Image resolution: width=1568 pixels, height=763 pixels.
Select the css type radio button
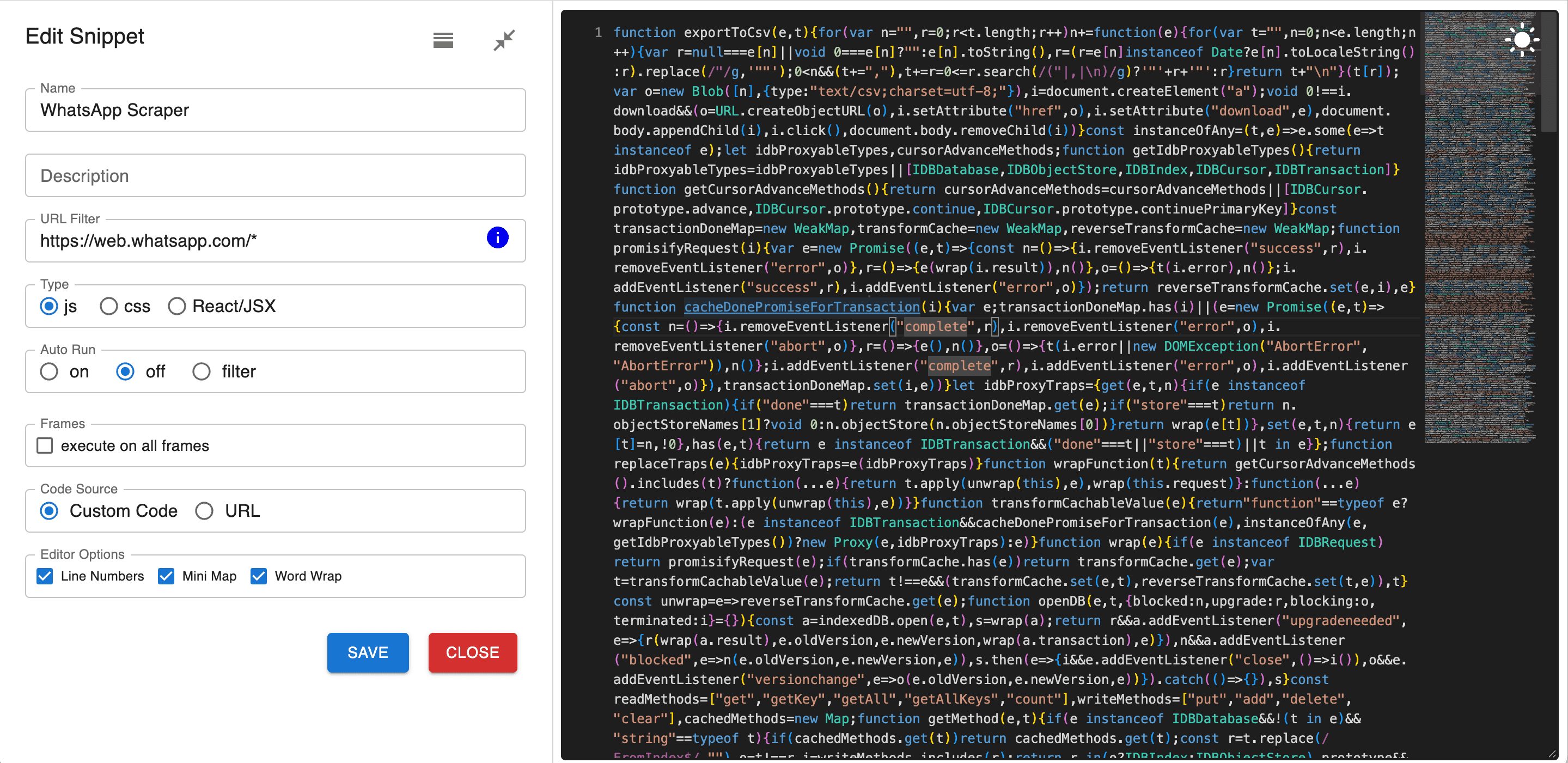click(x=109, y=306)
